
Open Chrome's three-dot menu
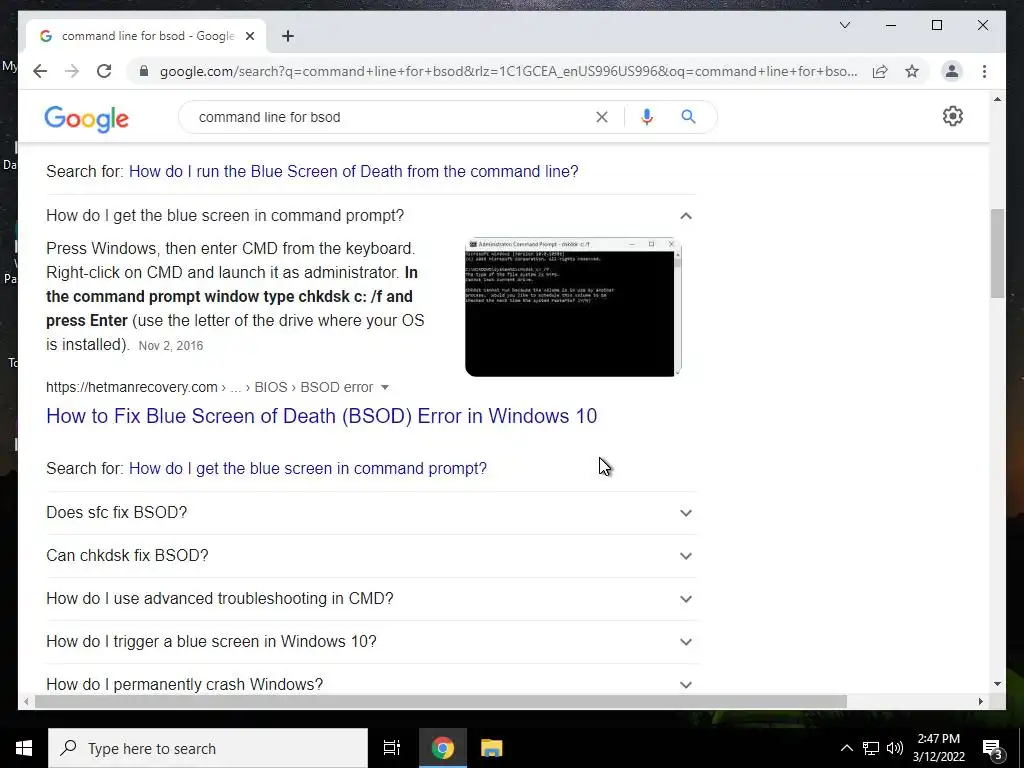pos(984,71)
